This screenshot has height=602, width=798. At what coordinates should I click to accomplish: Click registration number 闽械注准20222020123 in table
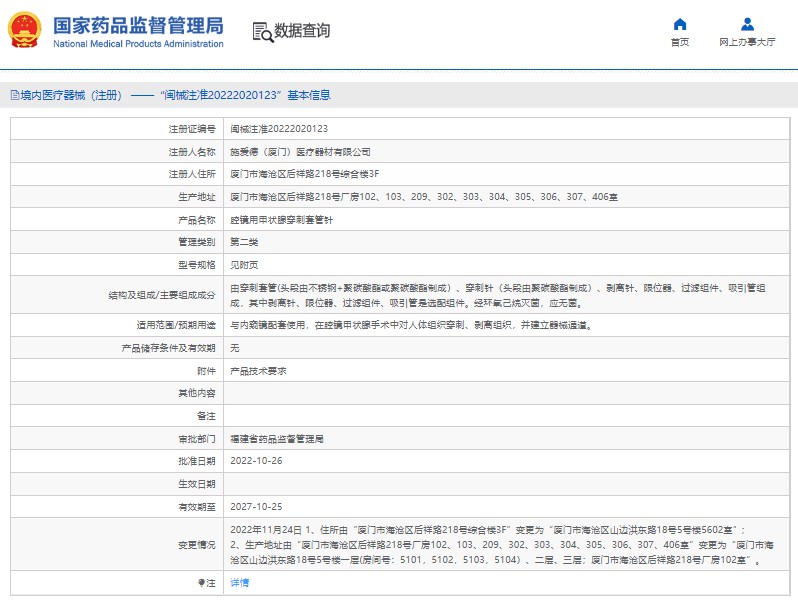pos(279,129)
